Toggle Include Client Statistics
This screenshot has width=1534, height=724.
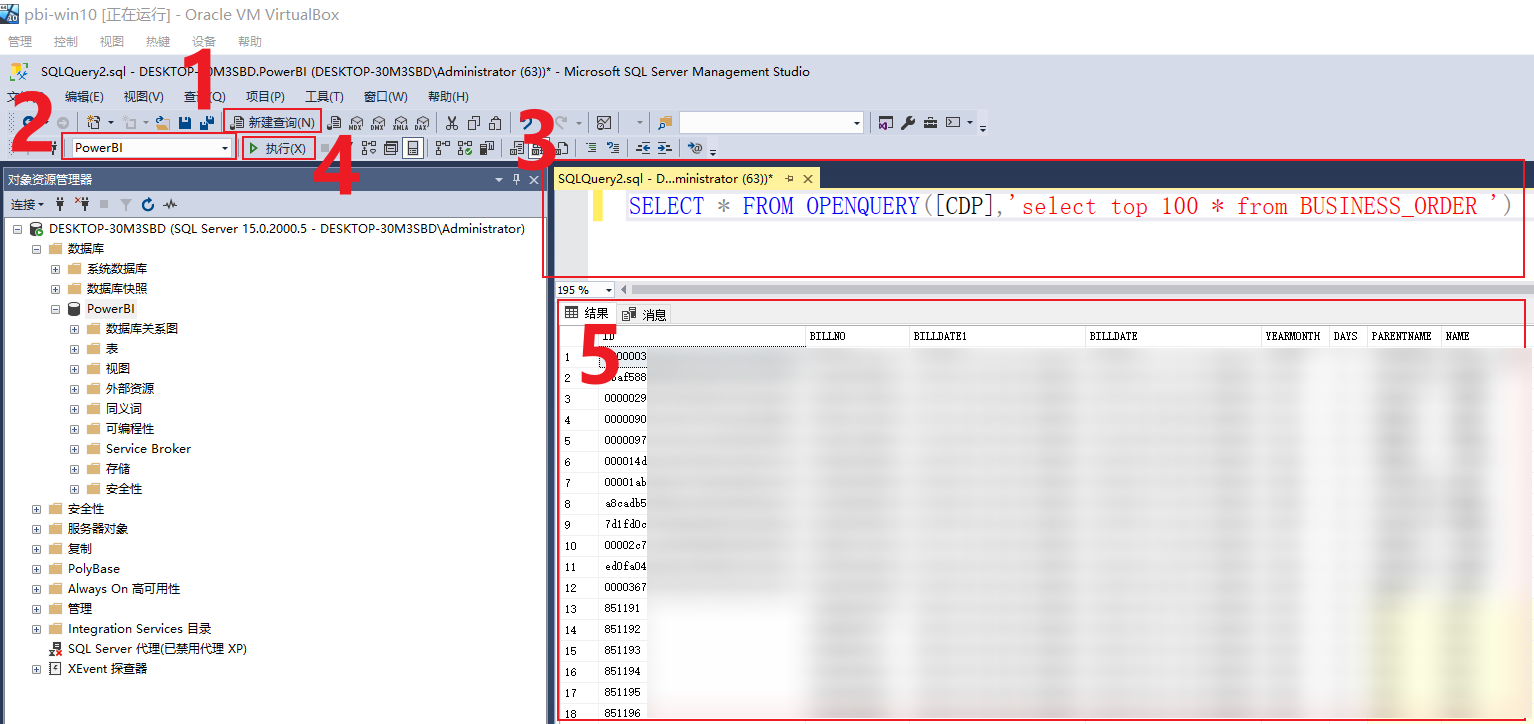pyautogui.click(x=487, y=148)
